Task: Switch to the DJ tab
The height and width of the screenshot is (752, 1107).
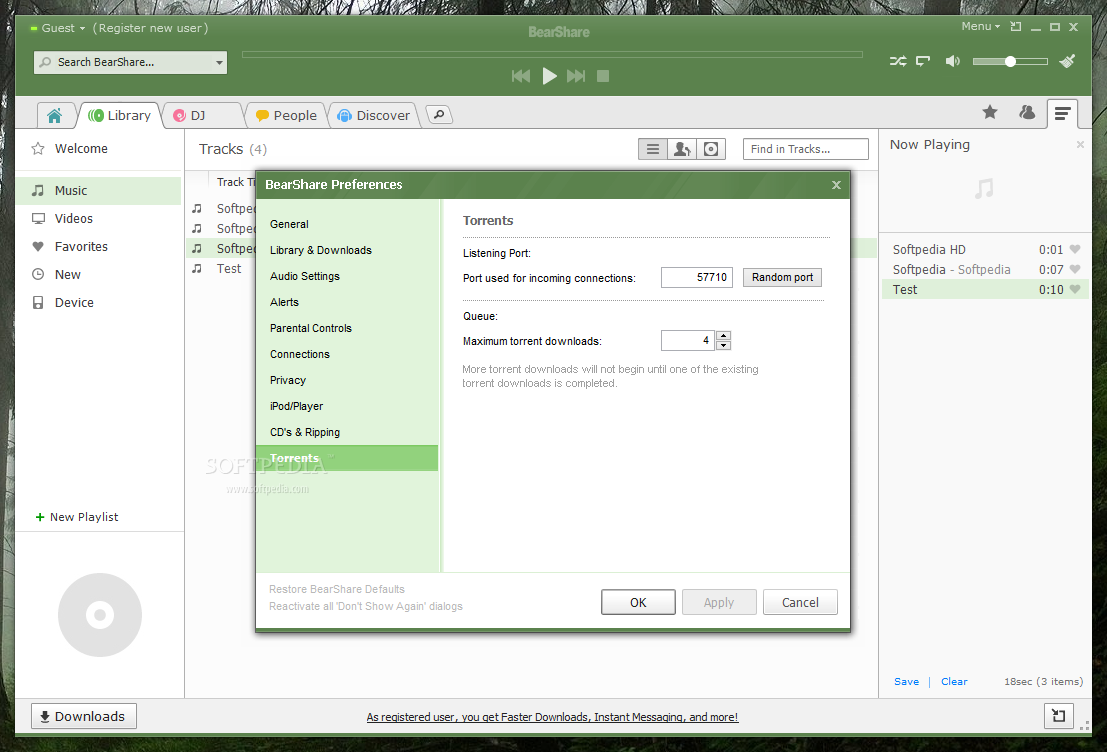Action: 201,115
